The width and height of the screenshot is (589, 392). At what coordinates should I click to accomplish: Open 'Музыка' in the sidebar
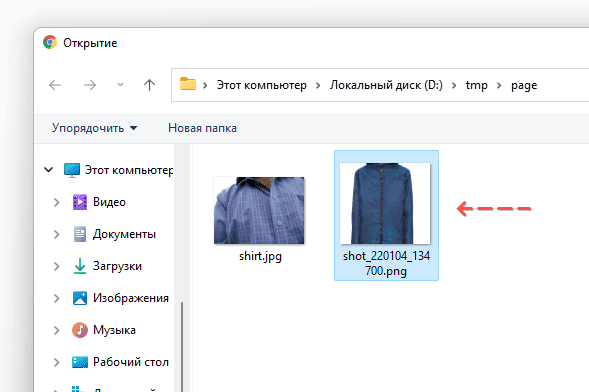tap(114, 330)
